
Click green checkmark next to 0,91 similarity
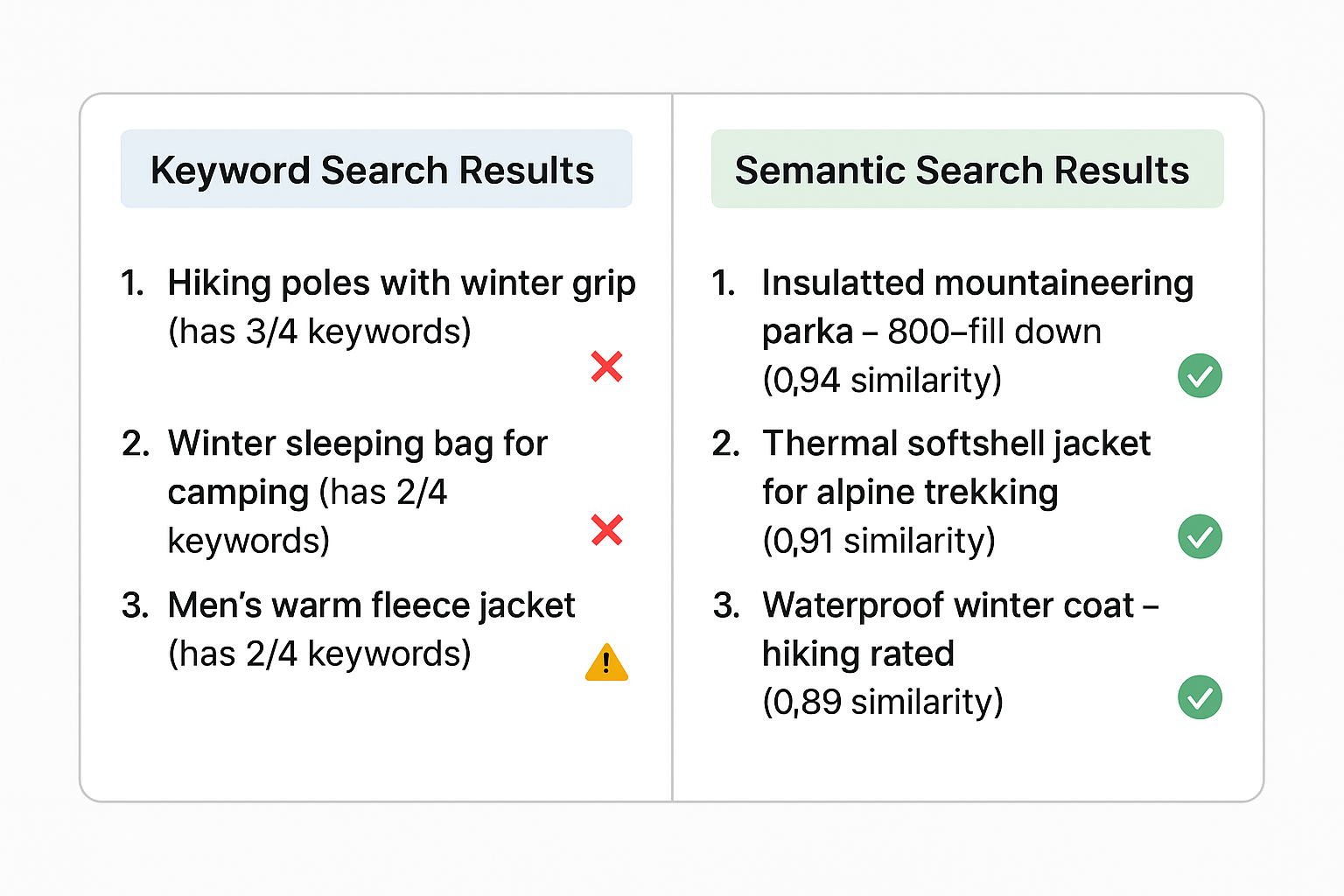click(x=1200, y=536)
